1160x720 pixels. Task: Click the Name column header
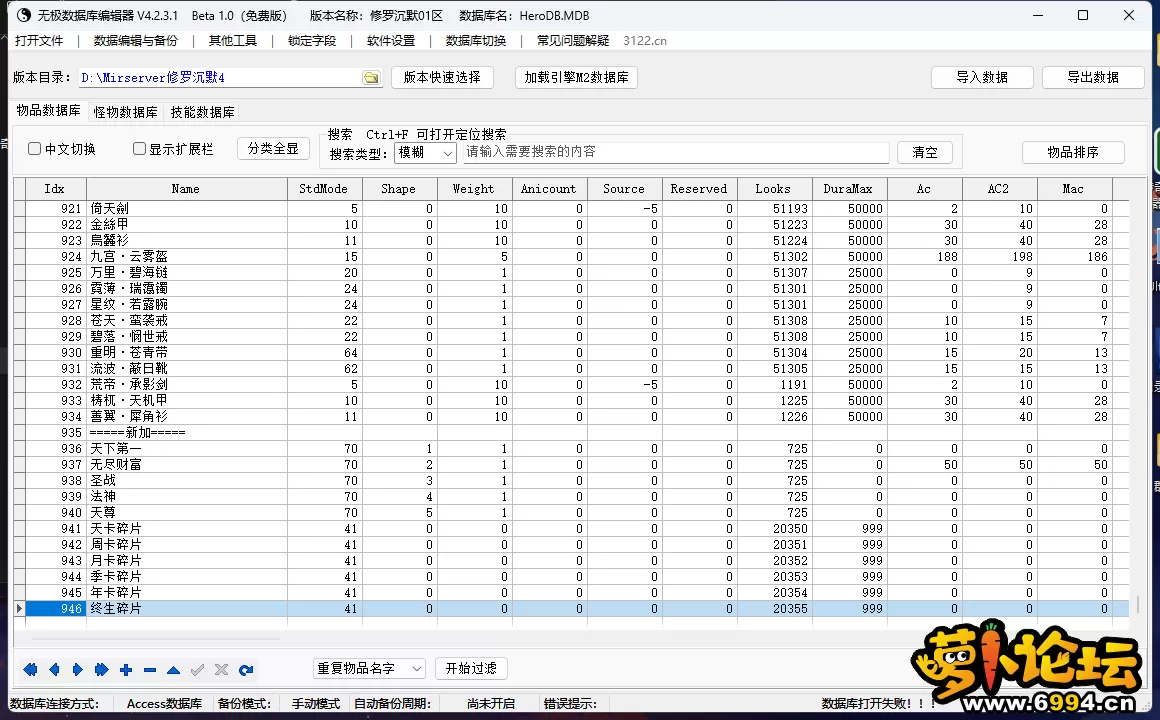tap(186, 189)
